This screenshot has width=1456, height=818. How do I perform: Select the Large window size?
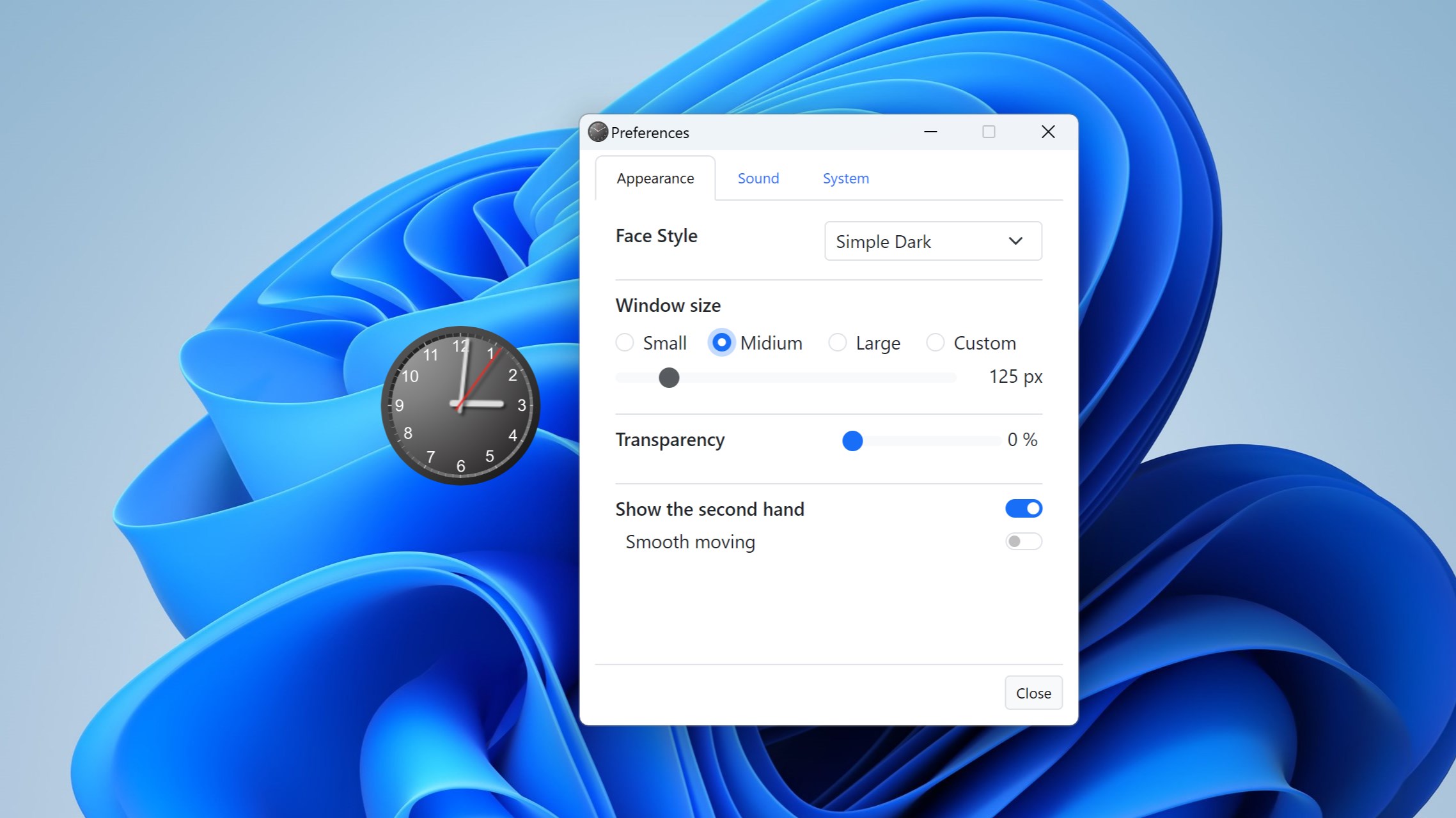pyautogui.click(x=838, y=343)
